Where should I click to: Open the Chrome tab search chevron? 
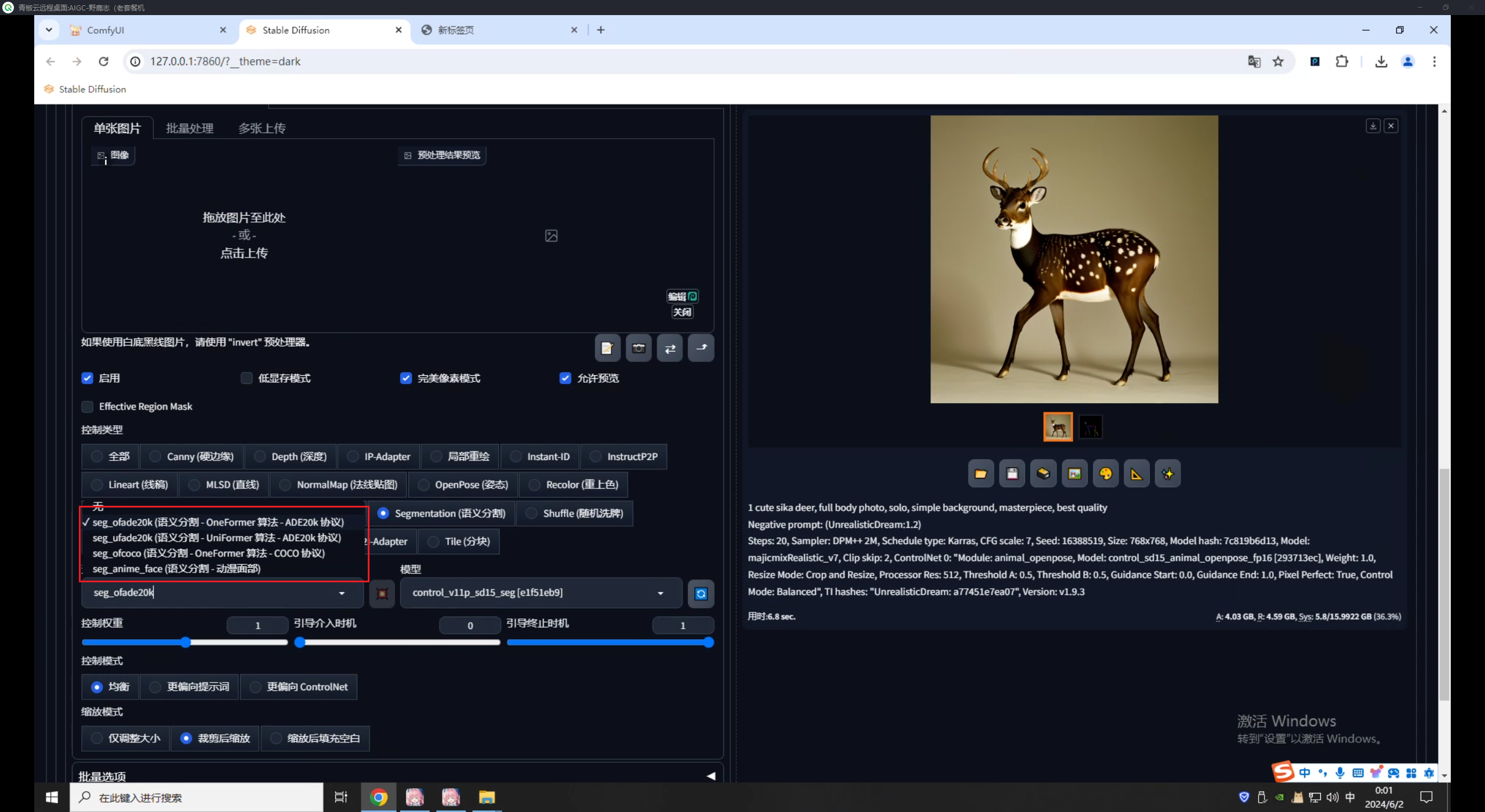click(49, 30)
